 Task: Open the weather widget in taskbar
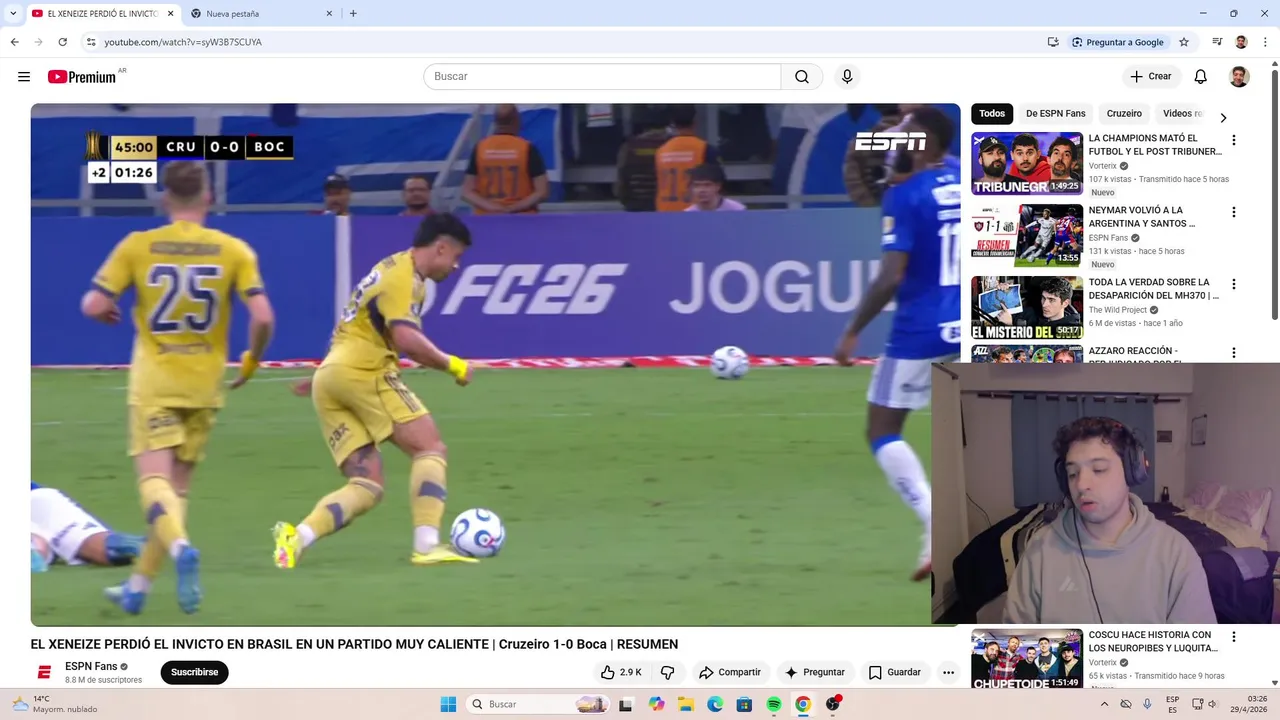tap(55, 704)
